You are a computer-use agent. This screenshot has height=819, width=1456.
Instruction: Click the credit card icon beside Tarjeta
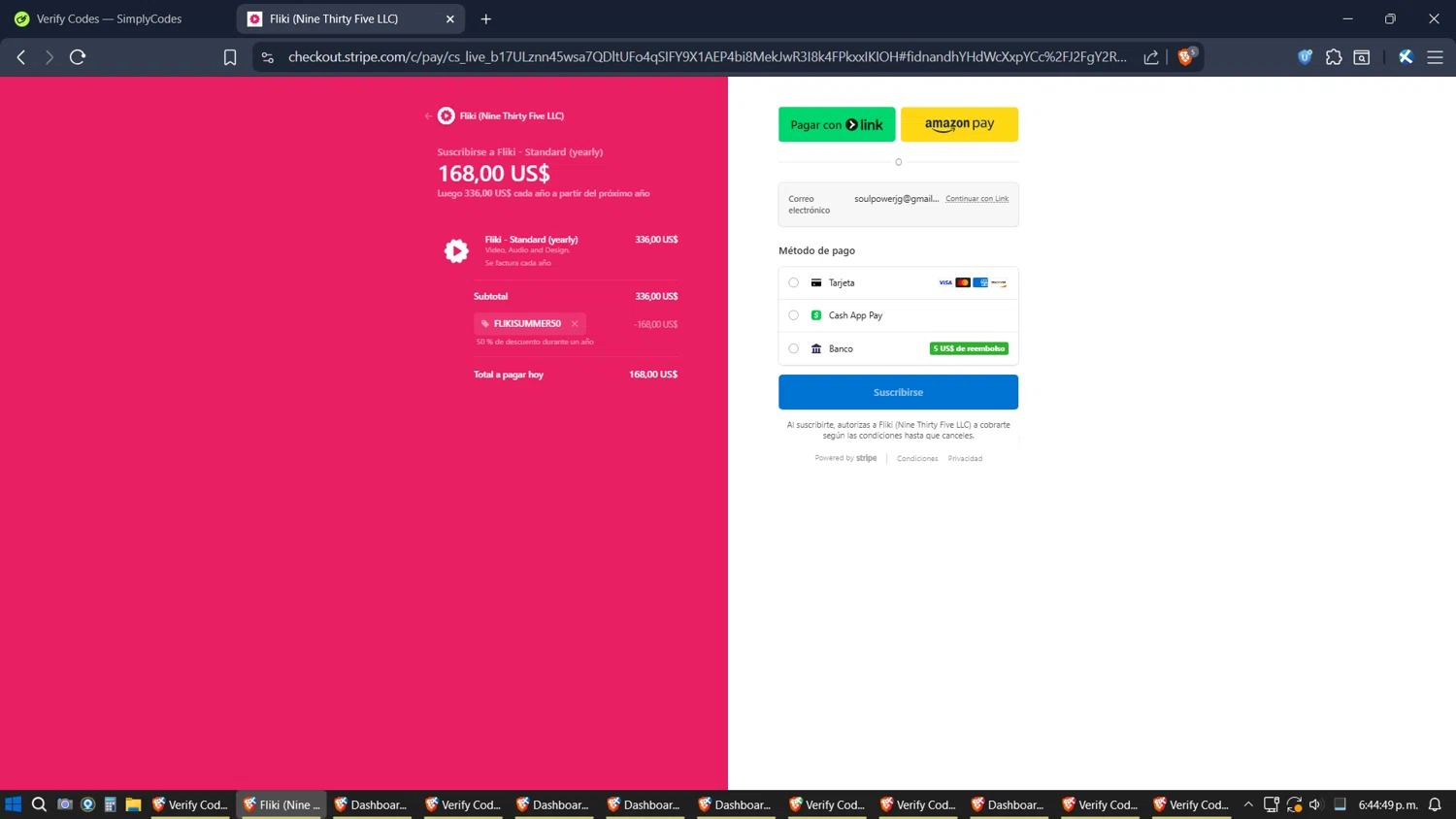pos(816,283)
